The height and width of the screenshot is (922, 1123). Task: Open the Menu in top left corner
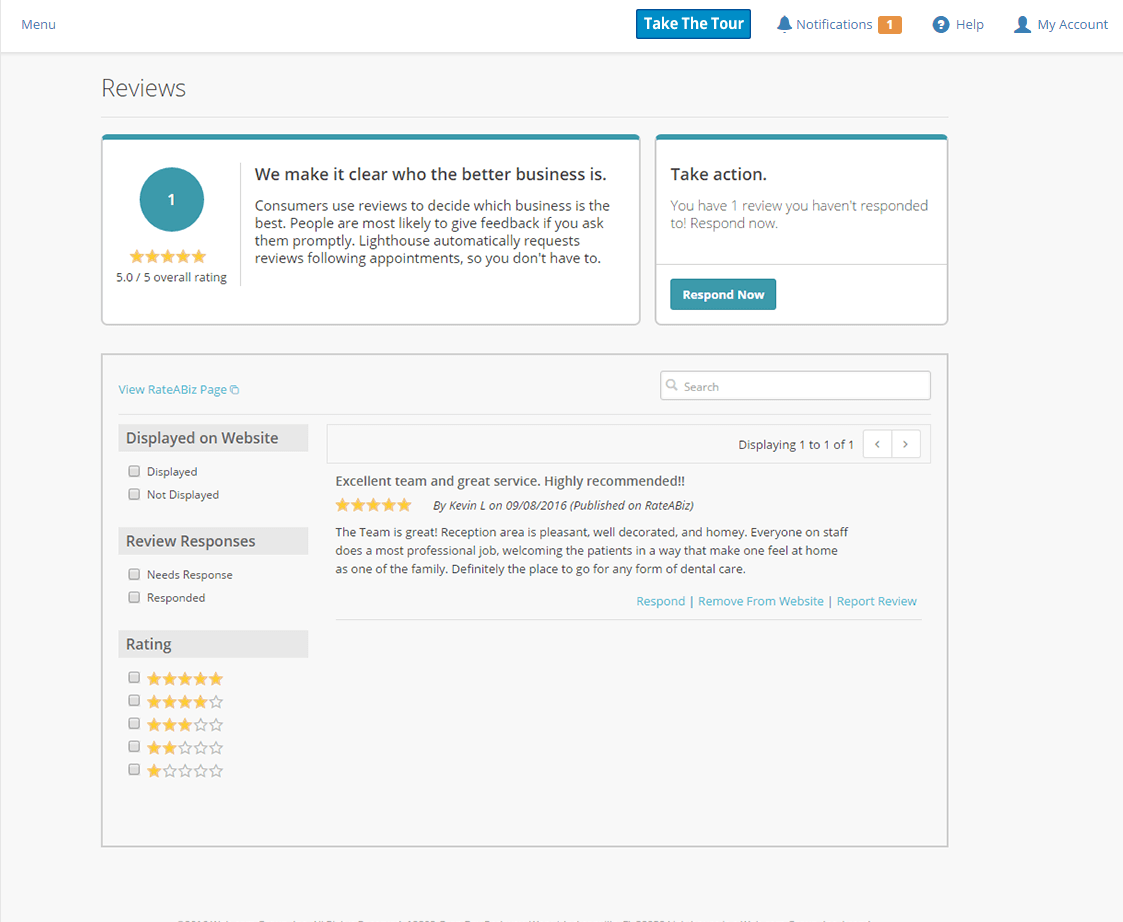[38, 23]
